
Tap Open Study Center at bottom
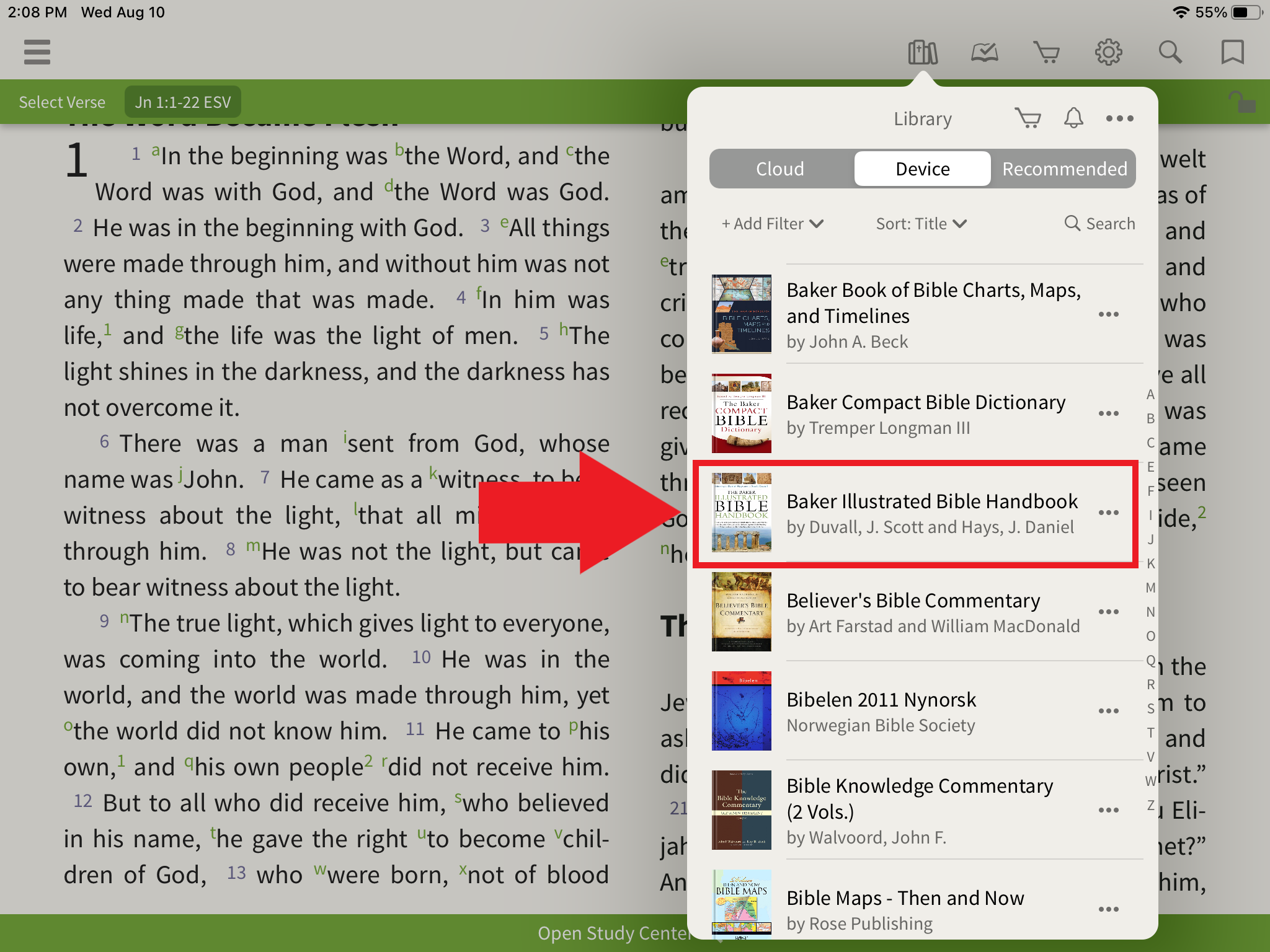(x=614, y=933)
